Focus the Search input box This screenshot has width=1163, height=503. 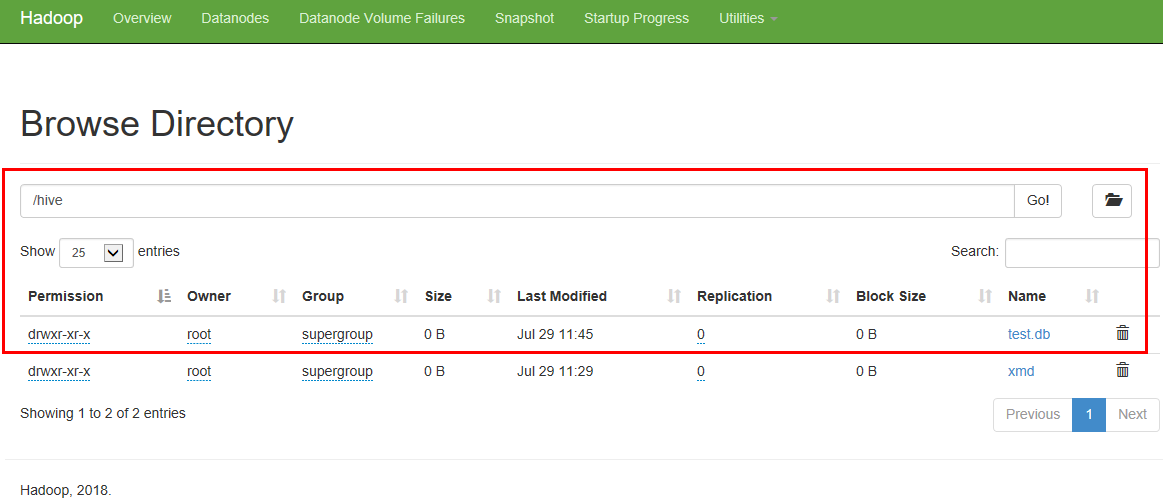pyautogui.click(x=1082, y=252)
